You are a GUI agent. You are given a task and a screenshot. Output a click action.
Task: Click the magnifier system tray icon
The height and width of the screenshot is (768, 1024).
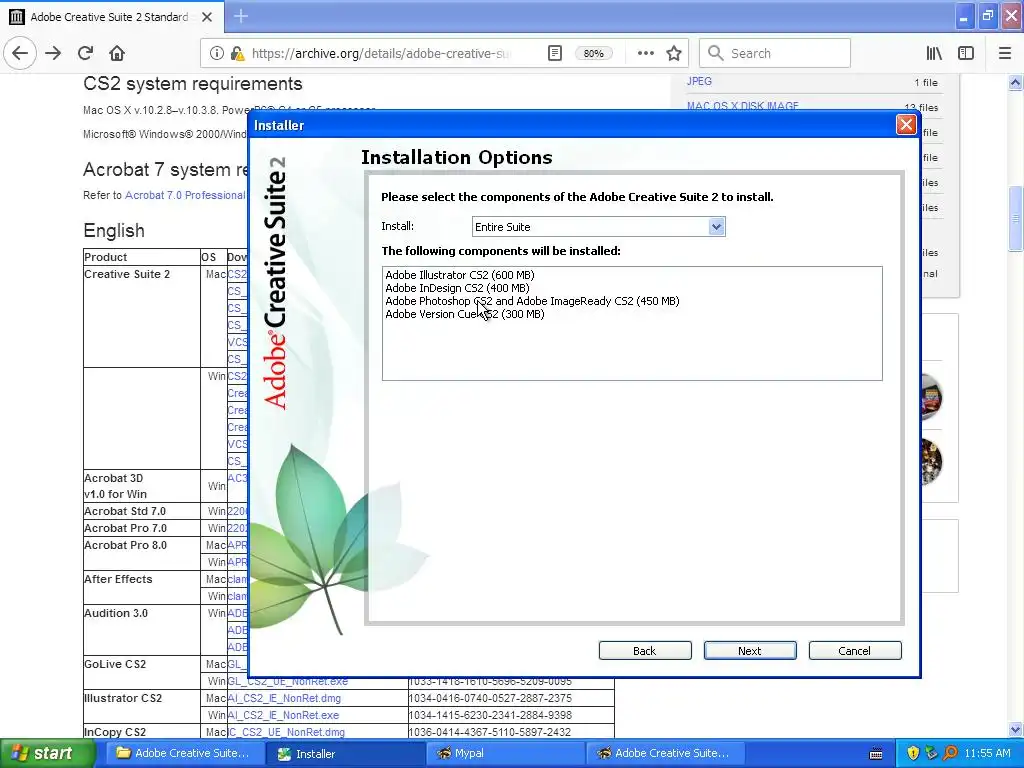[x=950, y=753]
